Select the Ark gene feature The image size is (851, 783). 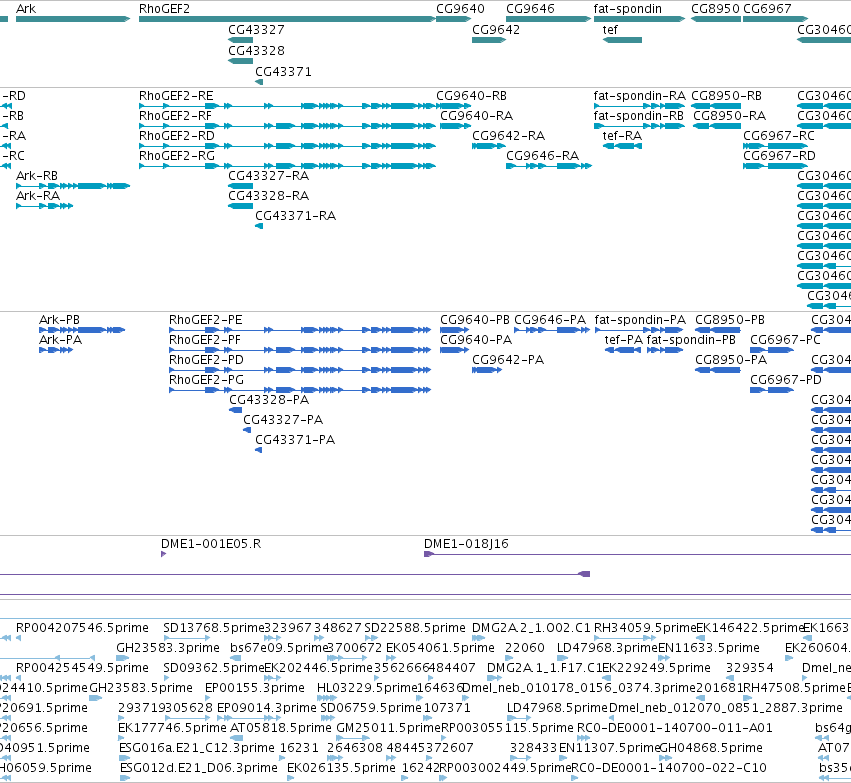click(73, 19)
